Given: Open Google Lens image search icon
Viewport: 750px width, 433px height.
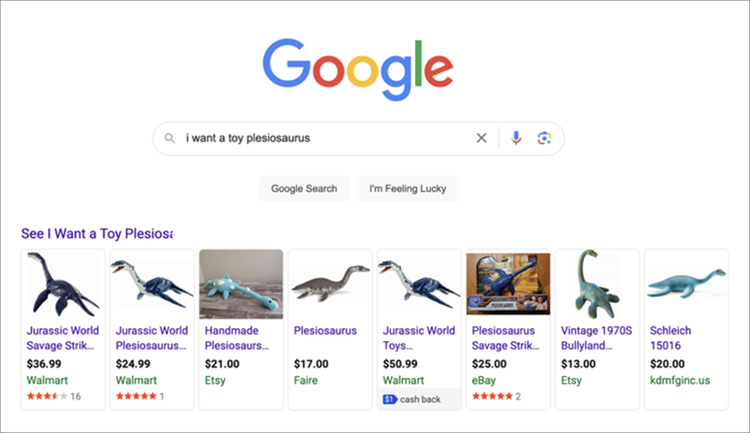Looking at the screenshot, I should coord(544,138).
